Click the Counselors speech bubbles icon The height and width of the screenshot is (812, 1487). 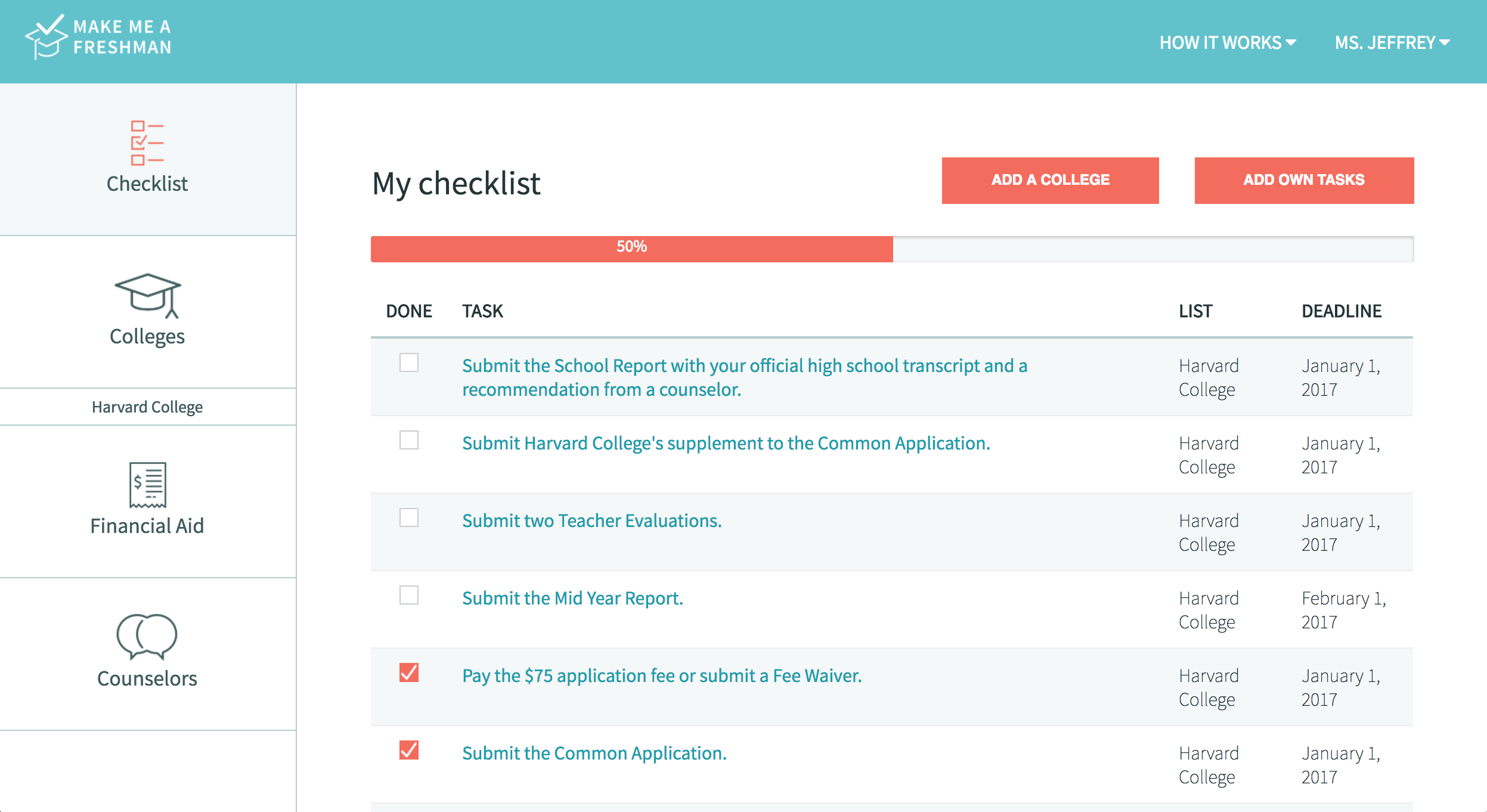tap(147, 636)
